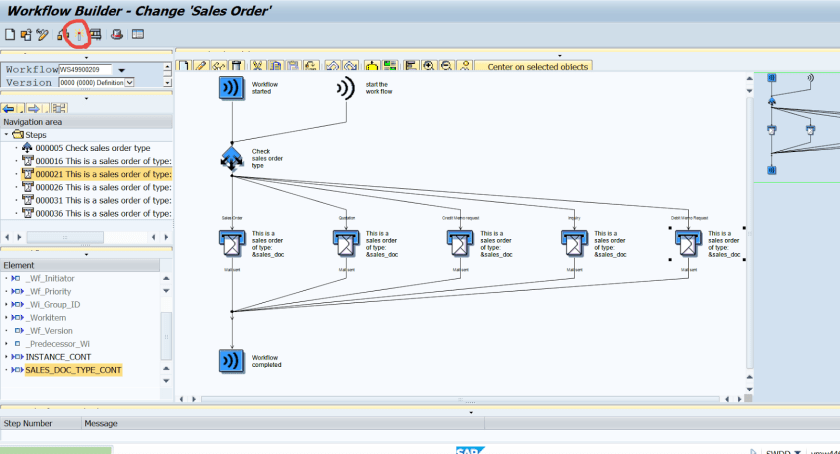The height and width of the screenshot is (454, 840).
Task: Click the Redo icon in the graph toolbar
Action: pos(350,66)
